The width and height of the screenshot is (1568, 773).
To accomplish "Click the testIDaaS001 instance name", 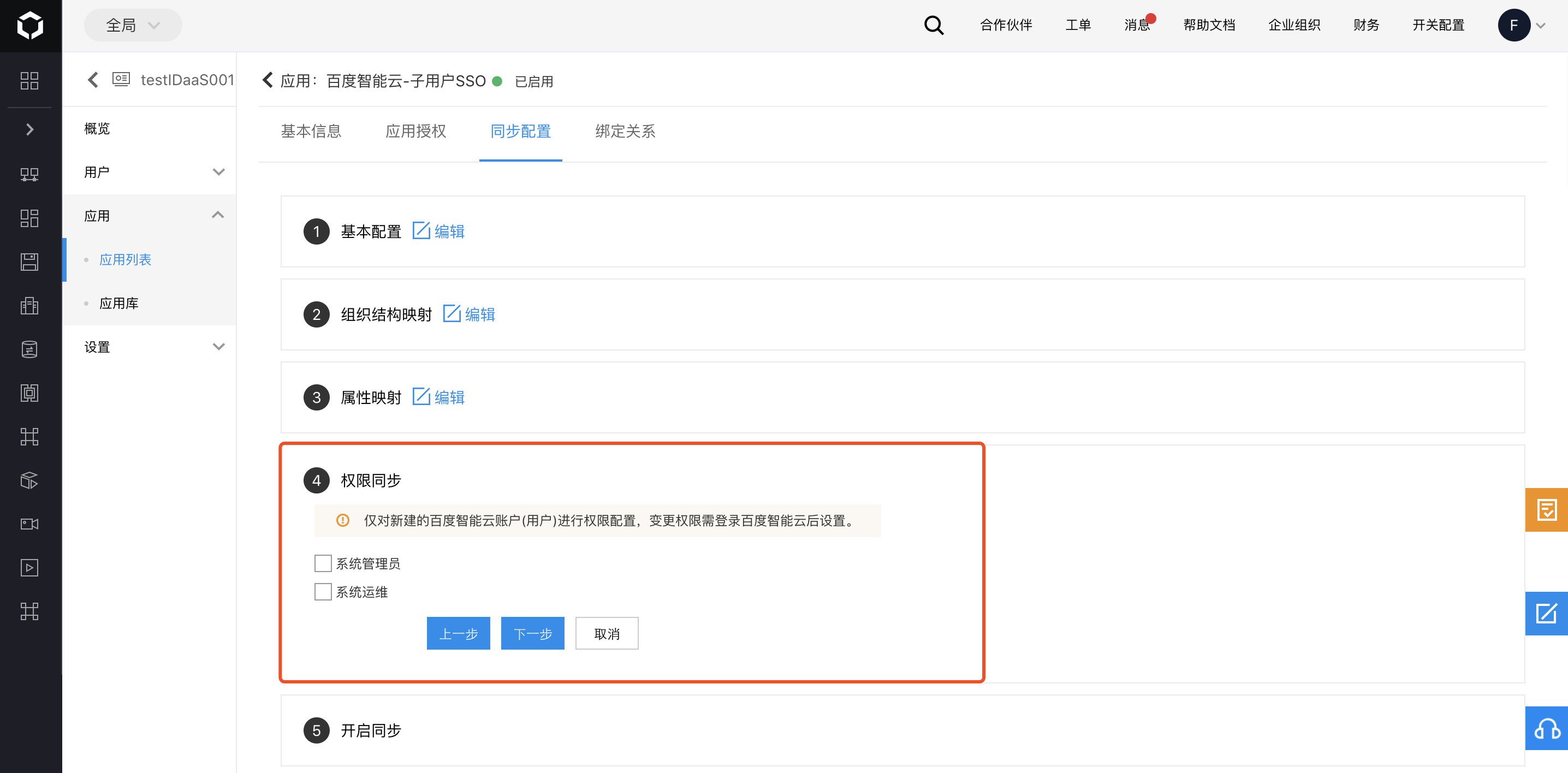I will [x=187, y=80].
